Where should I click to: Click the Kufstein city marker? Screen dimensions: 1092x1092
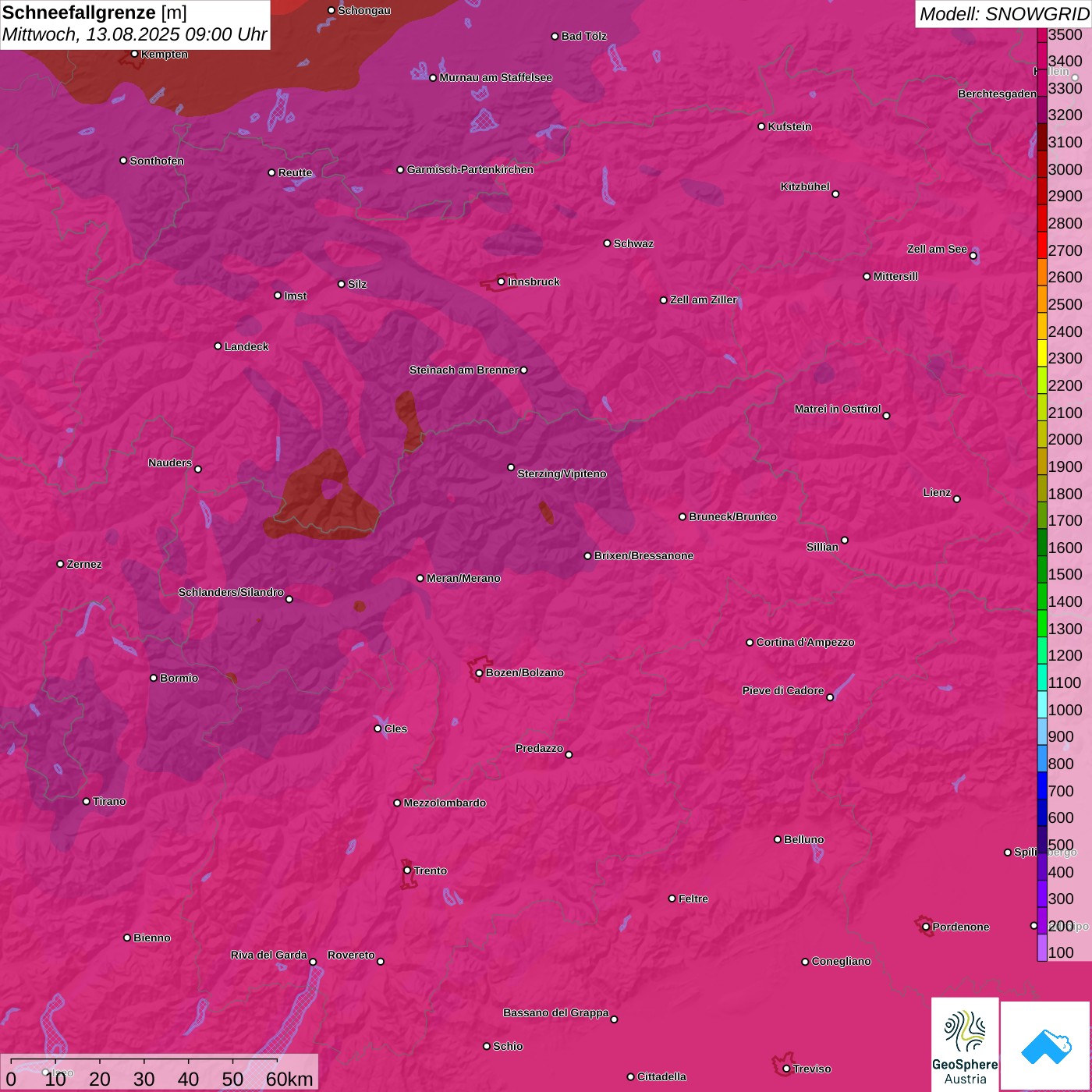point(761,126)
